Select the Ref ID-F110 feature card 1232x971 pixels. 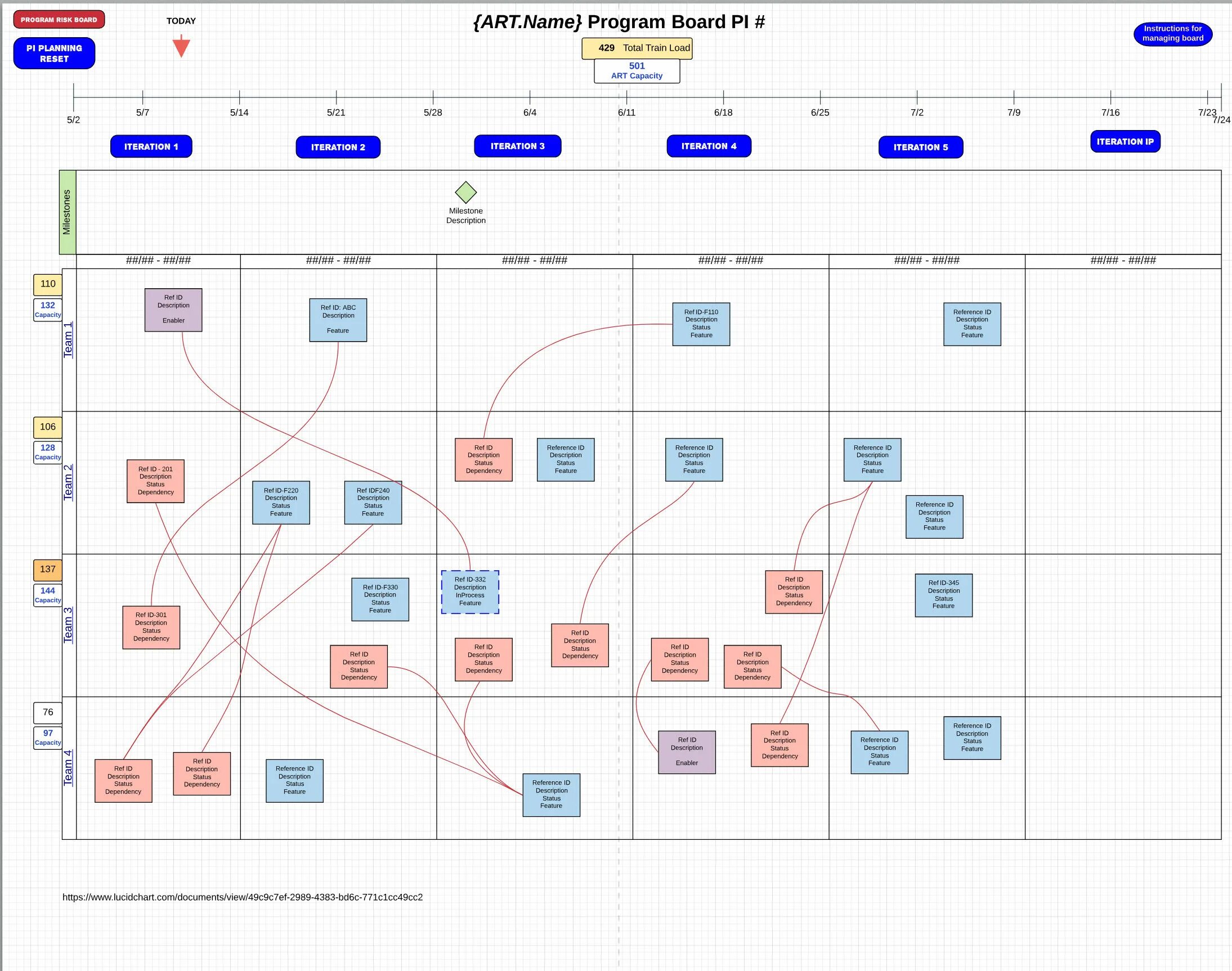point(701,324)
